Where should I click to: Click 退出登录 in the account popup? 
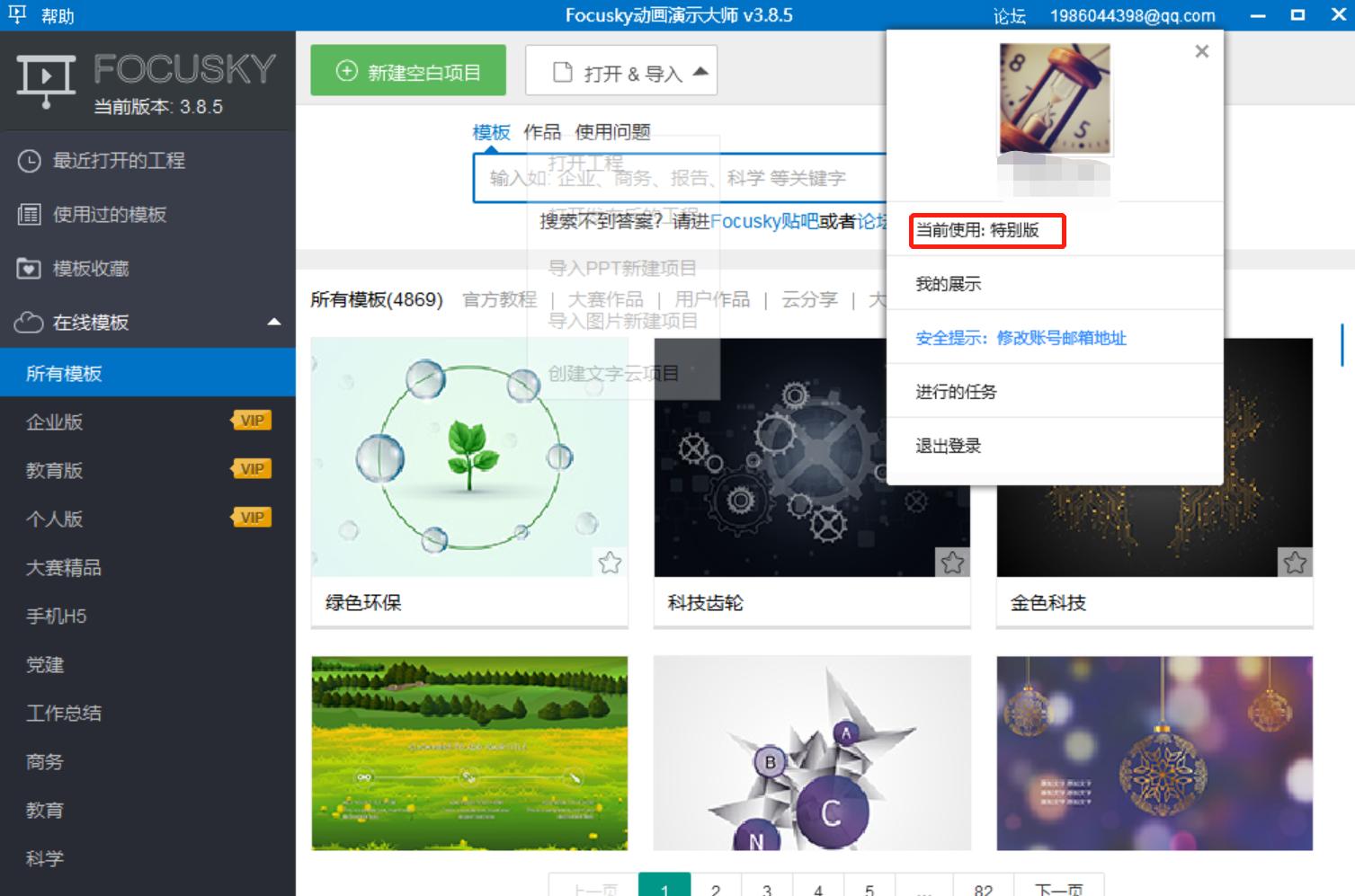[949, 445]
